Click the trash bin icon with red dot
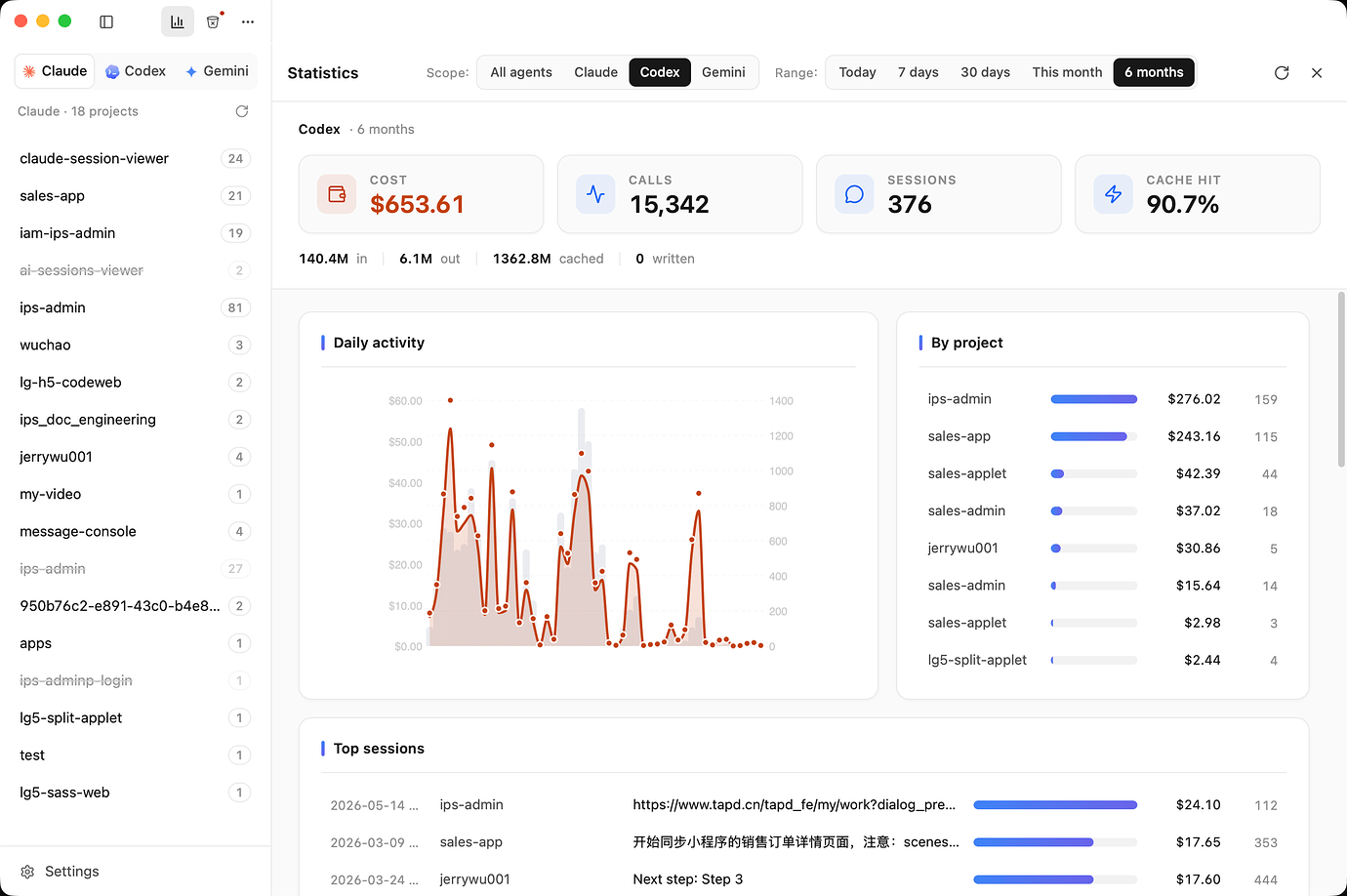1347x896 pixels. pos(213,21)
